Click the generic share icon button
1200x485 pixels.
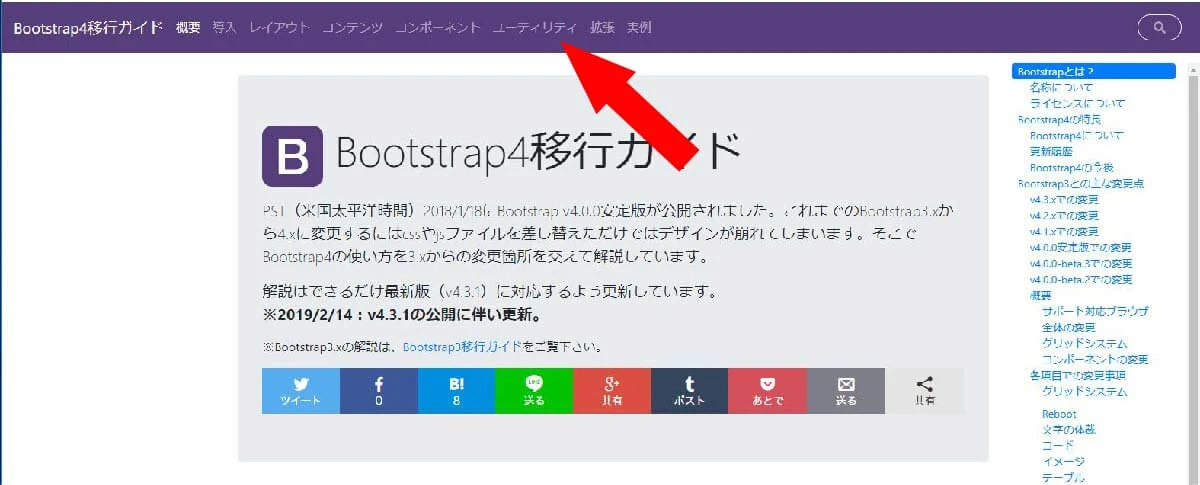[x=925, y=391]
